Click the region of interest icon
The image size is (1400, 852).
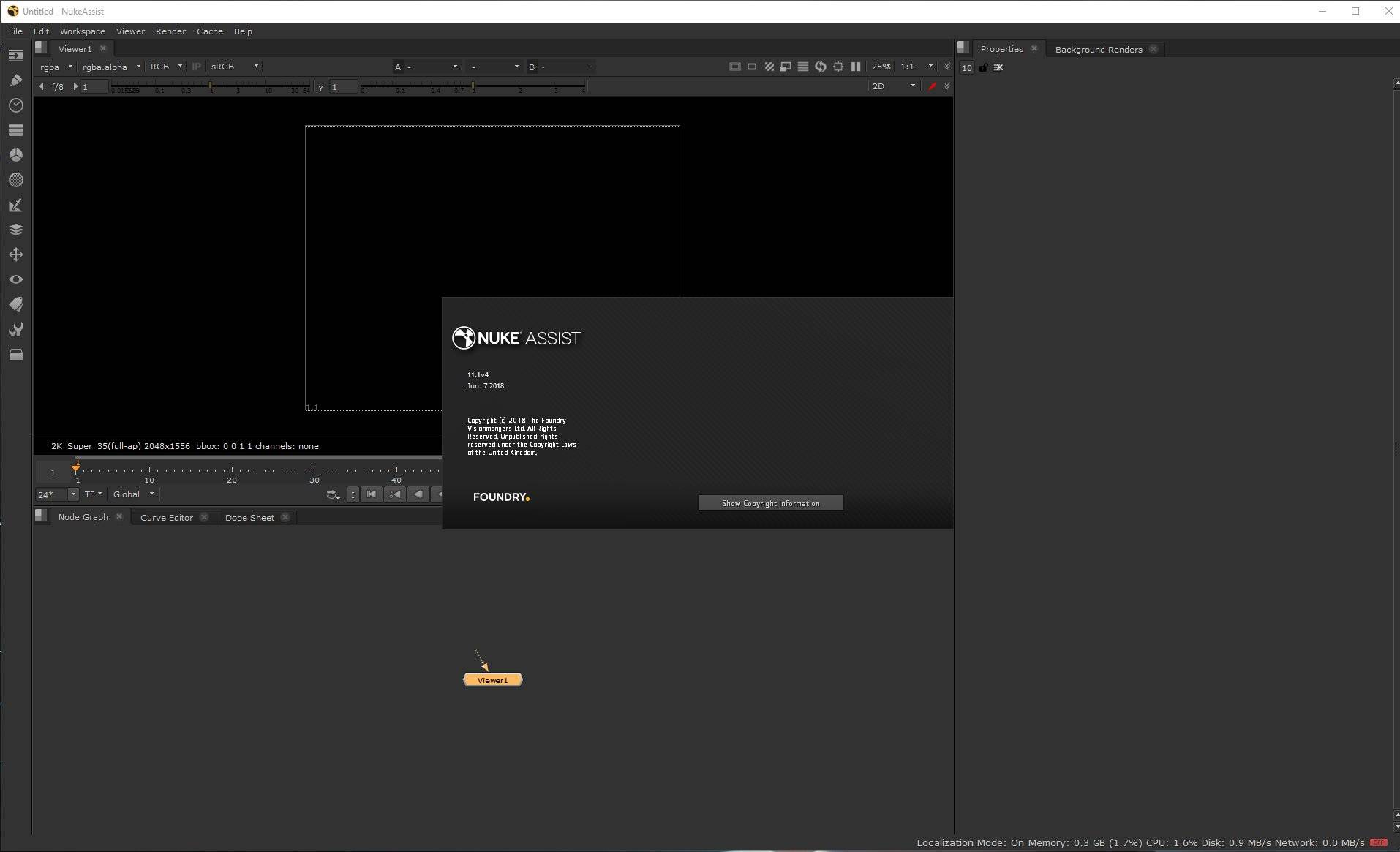coord(838,67)
